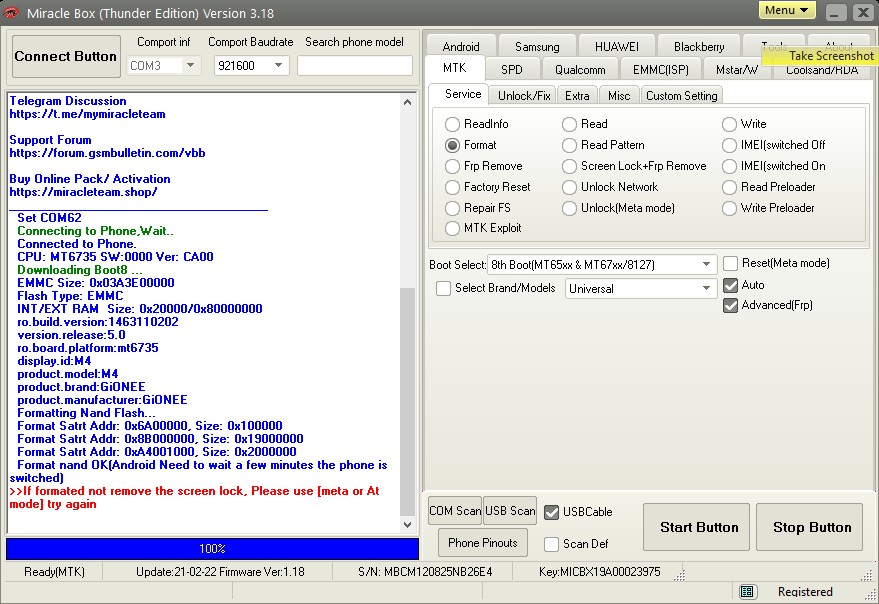Viewport: 879px width, 604px height.
Task: Switch to the Samsung tab
Action: point(536,47)
